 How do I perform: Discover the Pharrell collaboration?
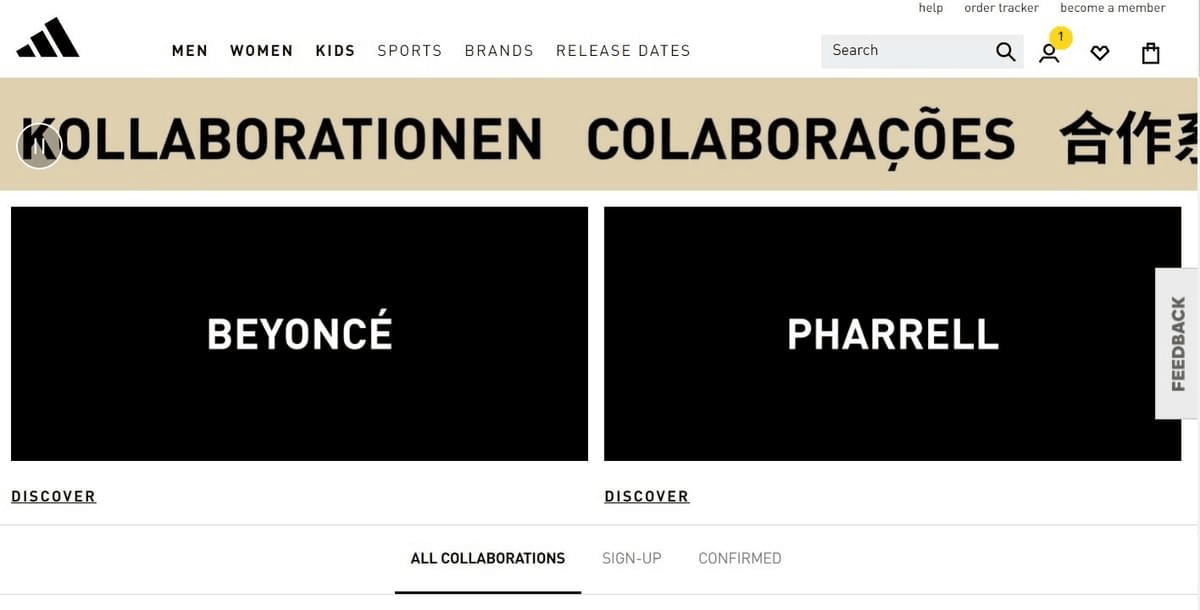click(x=646, y=496)
